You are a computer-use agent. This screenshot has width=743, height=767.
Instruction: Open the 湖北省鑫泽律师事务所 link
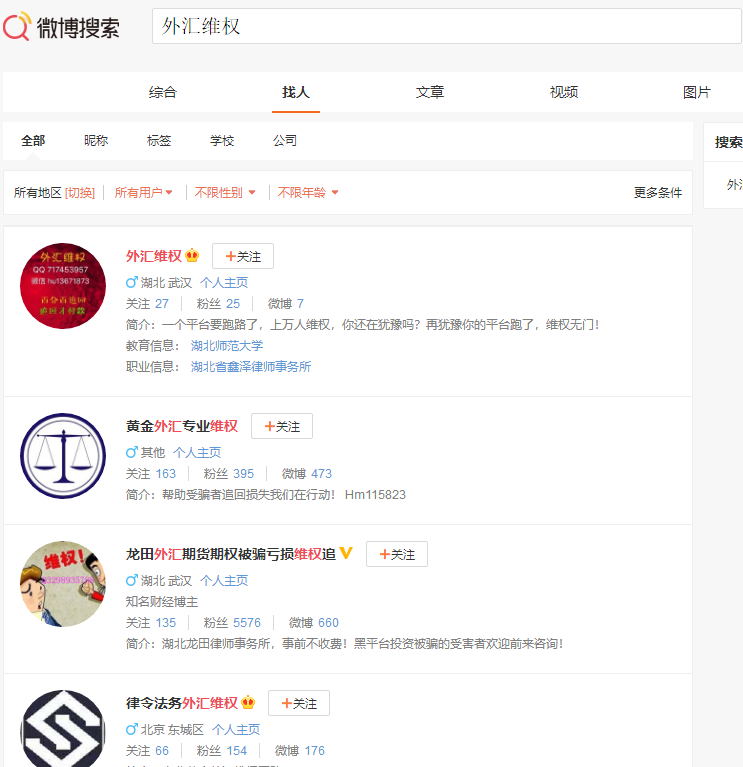[x=251, y=367]
